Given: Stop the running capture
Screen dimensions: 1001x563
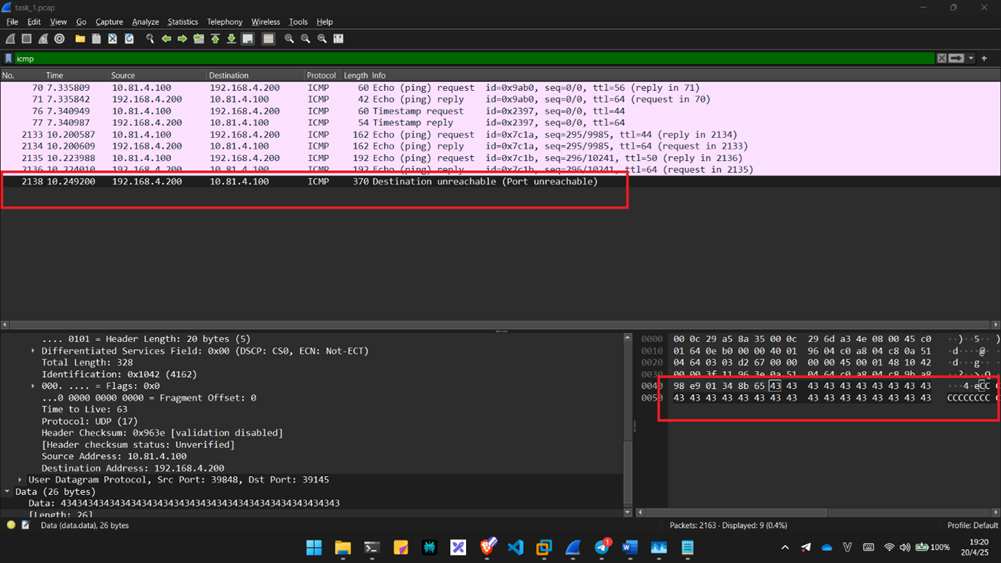Looking at the screenshot, I should [x=27, y=39].
